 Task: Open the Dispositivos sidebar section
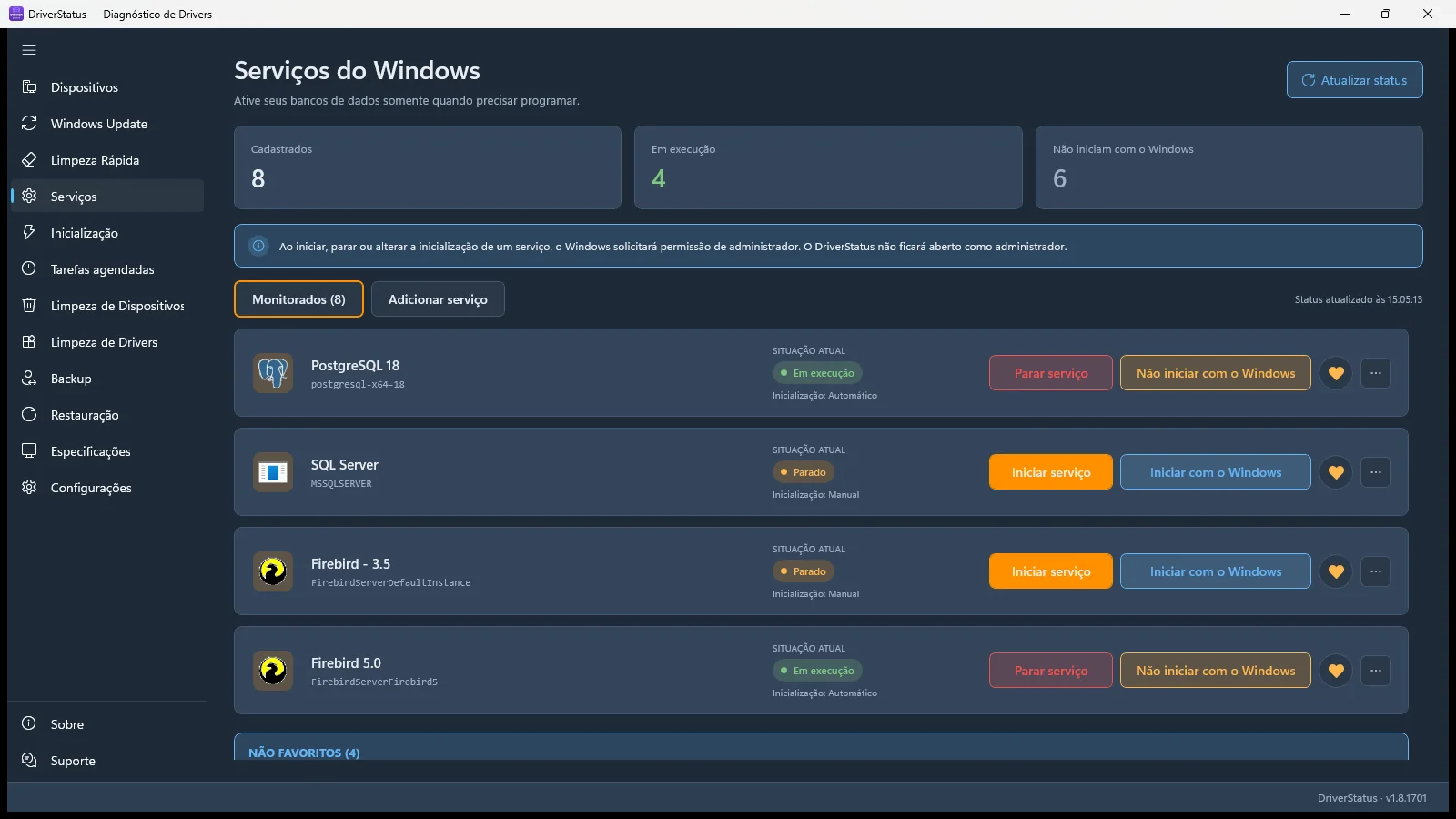pyautogui.click(x=107, y=87)
